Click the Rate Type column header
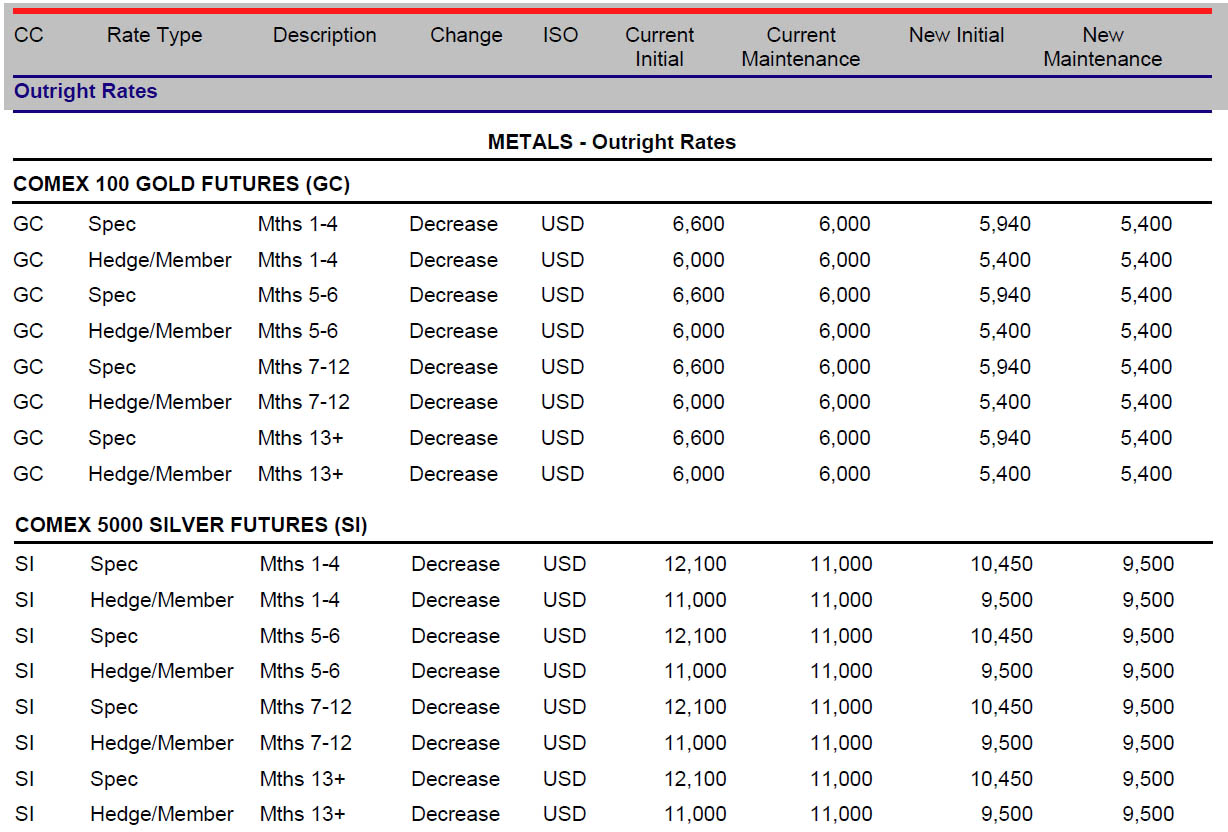1228x832 pixels. pyautogui.click(x=154, y=35)
